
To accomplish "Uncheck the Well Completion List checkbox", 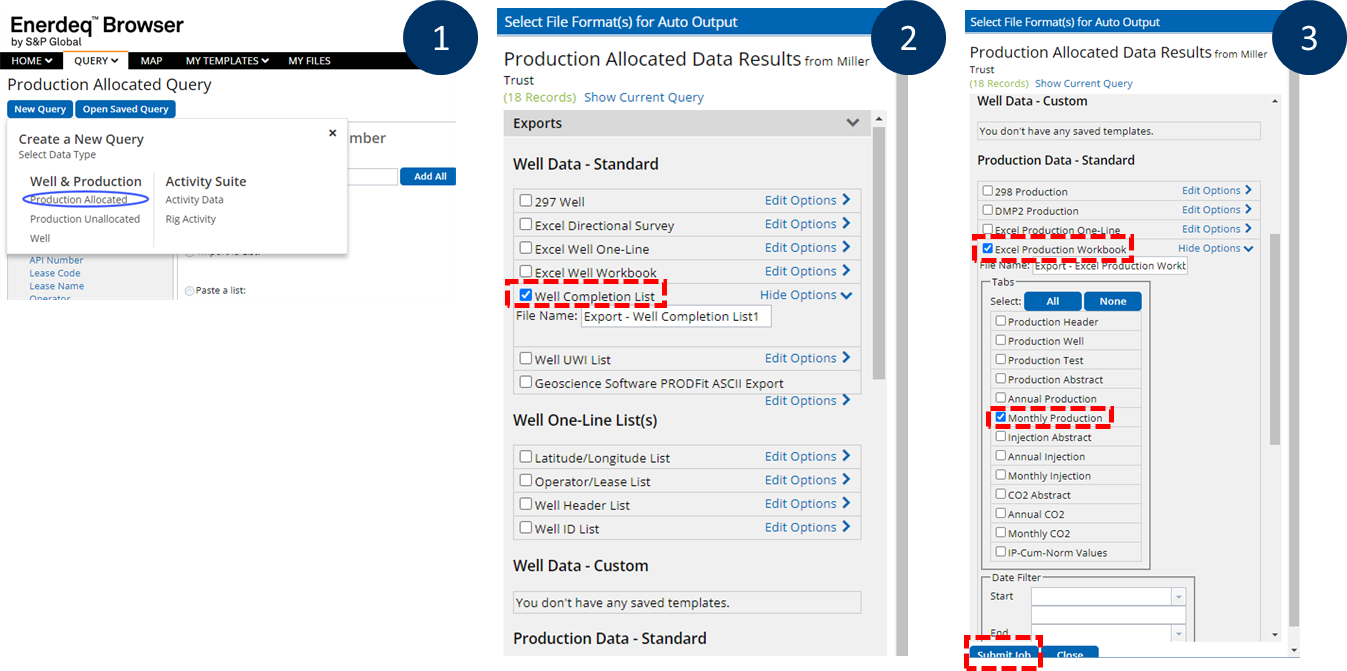I will (526, 295).
